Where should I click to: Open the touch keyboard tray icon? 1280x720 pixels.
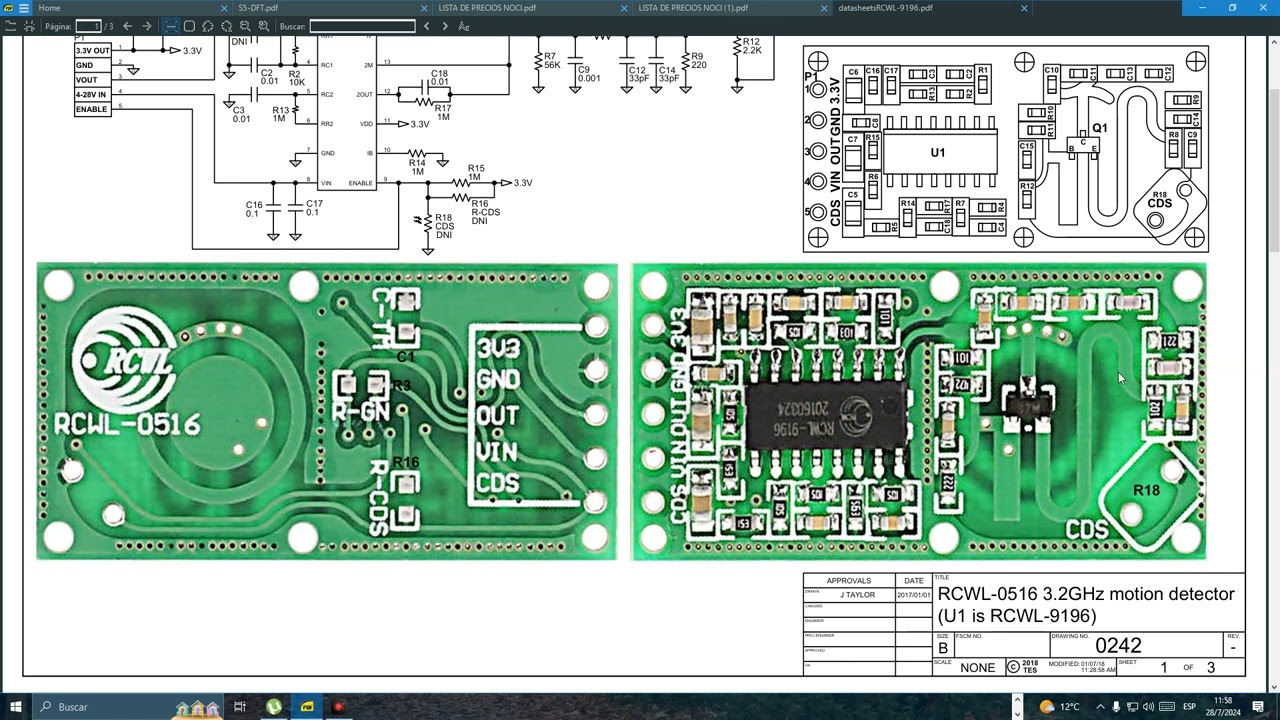(x=1166, y=707)
